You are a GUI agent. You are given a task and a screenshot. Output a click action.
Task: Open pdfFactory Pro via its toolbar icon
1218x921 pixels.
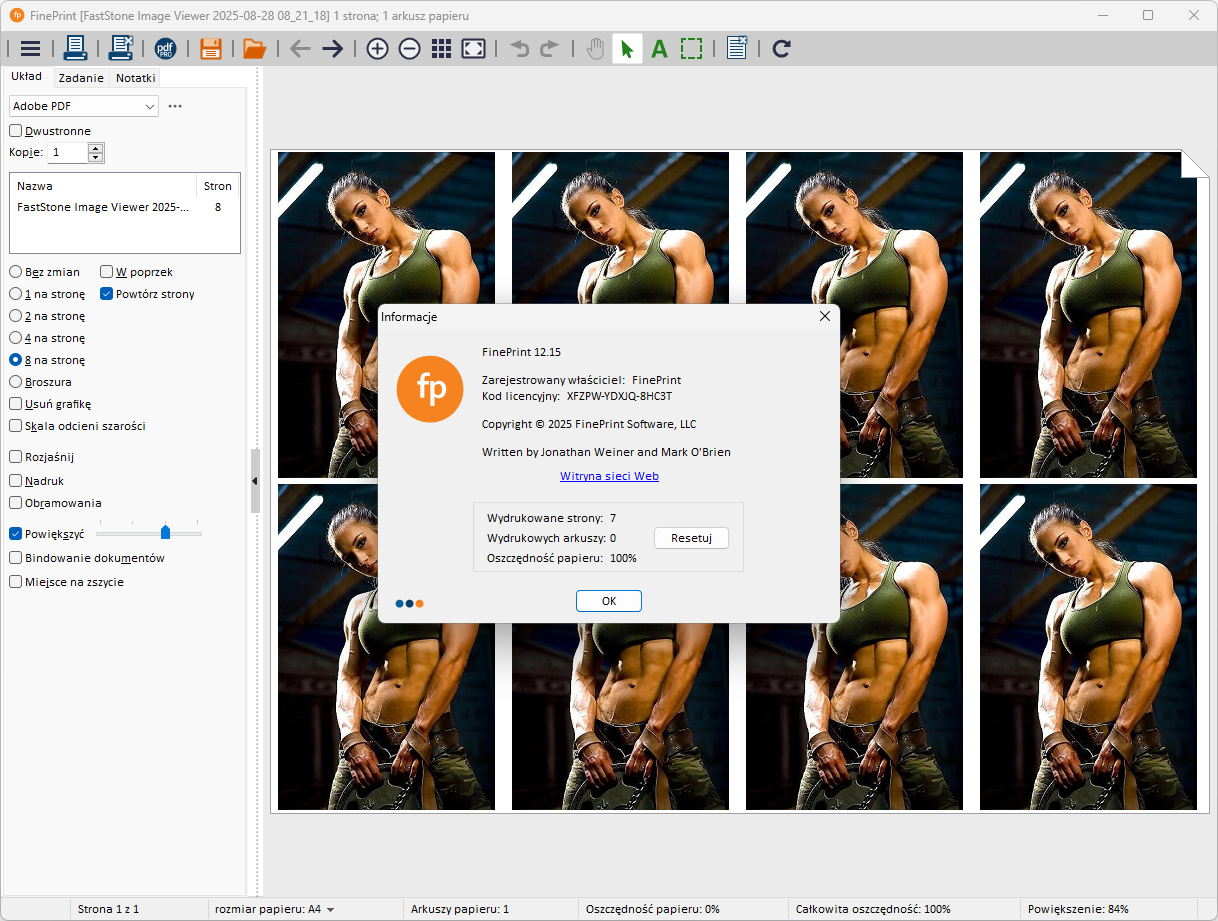(165, 48)
